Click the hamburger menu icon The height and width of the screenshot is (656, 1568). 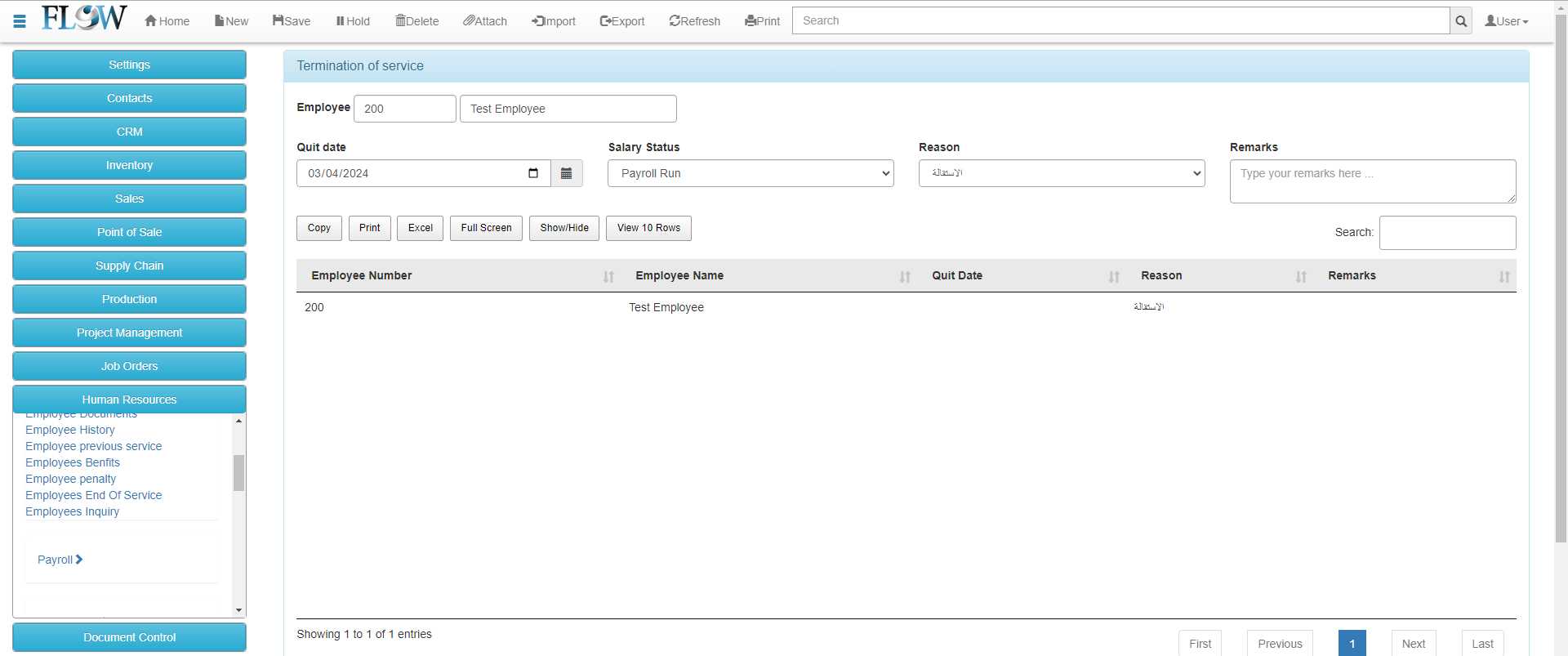pyautogui.click(x=20, y=21)
